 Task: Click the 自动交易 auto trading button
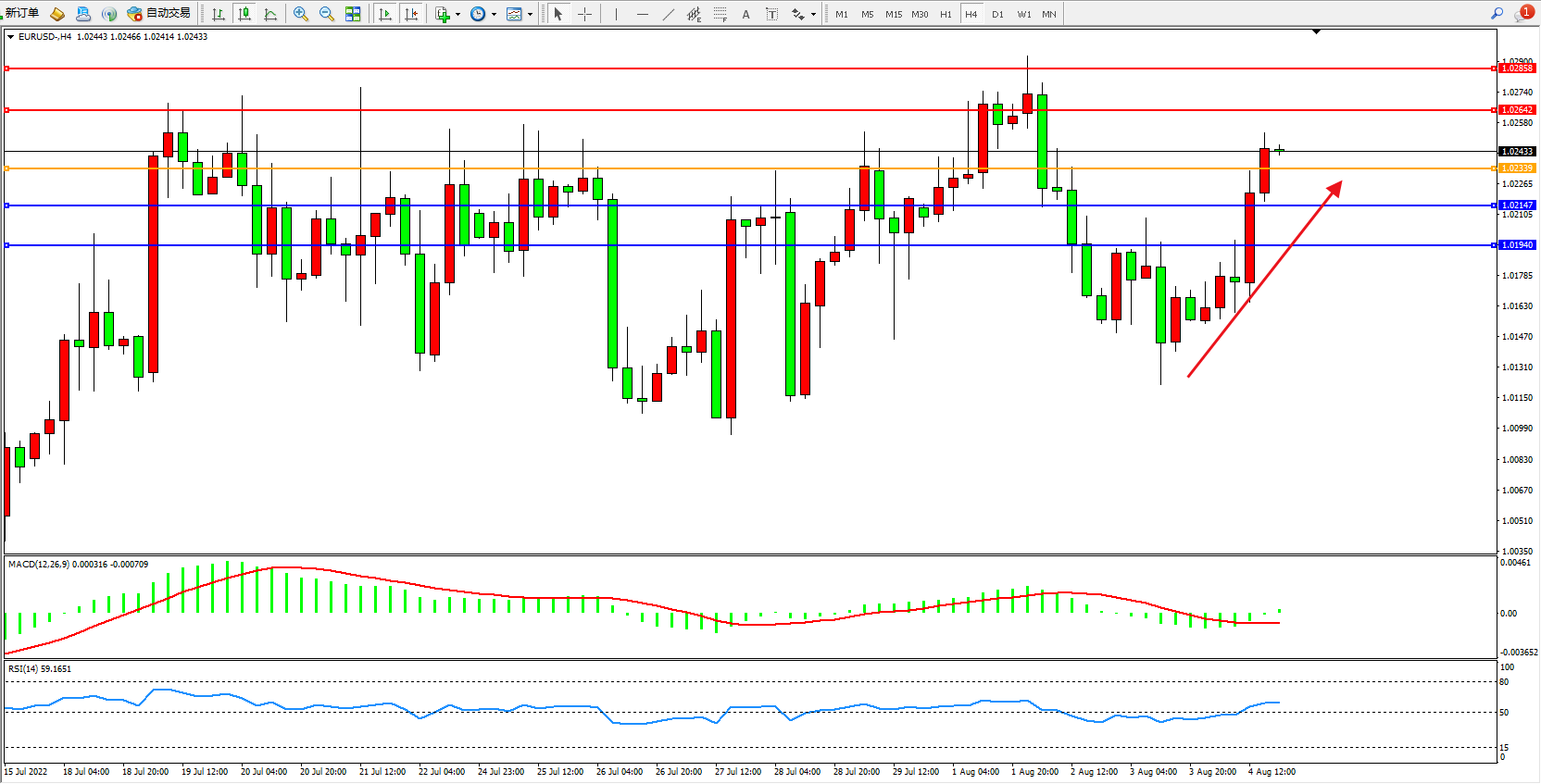(x=159, y=13)
